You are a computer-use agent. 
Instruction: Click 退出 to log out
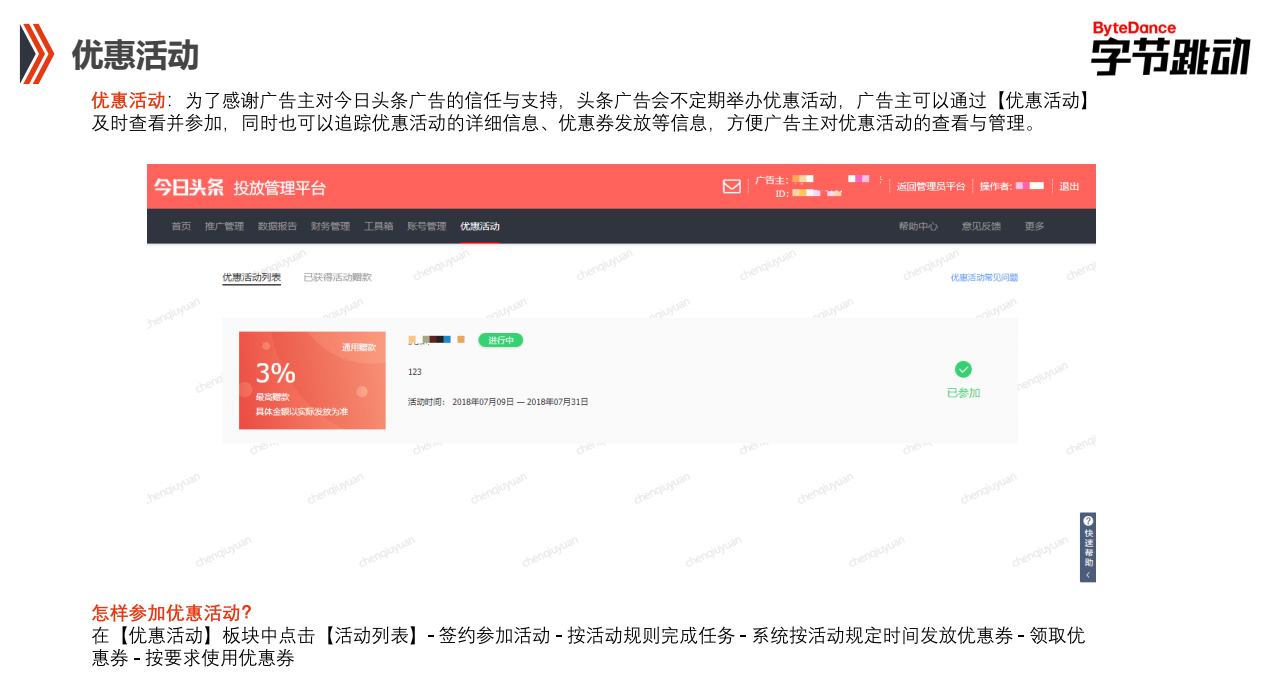(1069, 186)
